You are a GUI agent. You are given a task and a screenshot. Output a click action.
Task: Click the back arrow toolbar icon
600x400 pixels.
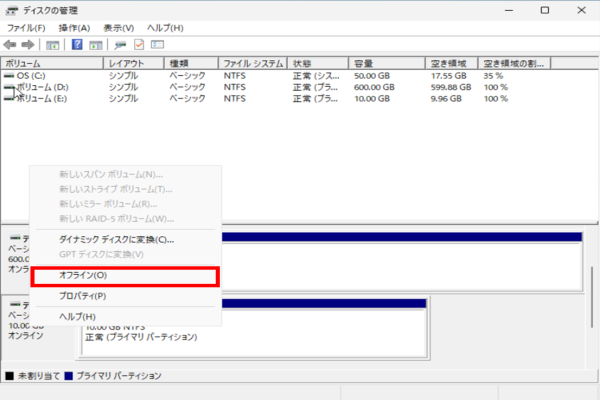[x=10, y=45]
